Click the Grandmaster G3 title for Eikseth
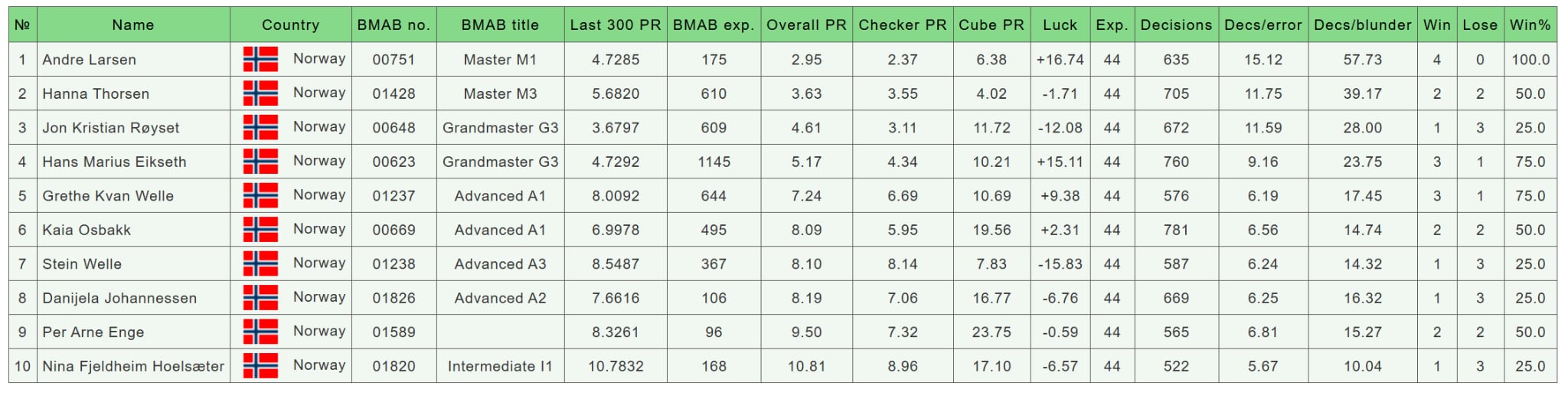 pyautogui.click(x=500, y=162)
